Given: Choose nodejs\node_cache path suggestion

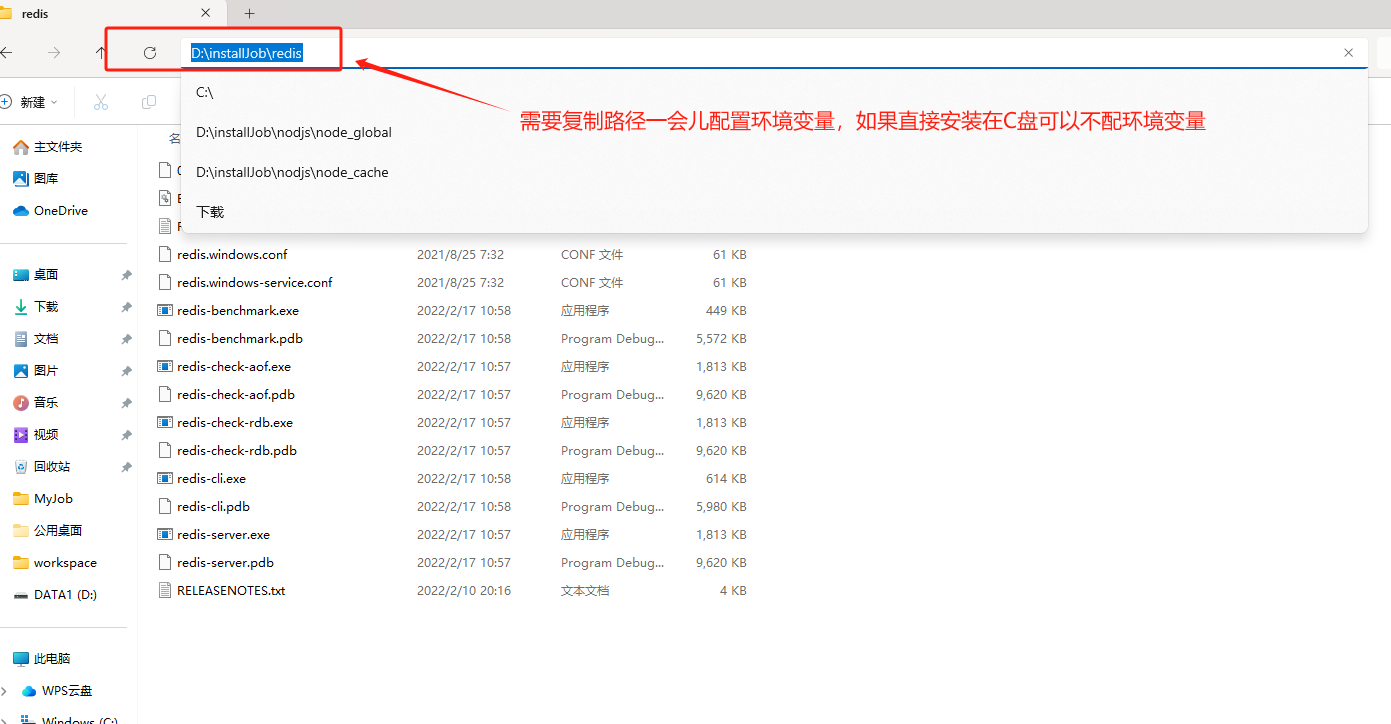Looking at the screenshot, I should point(774,172).
